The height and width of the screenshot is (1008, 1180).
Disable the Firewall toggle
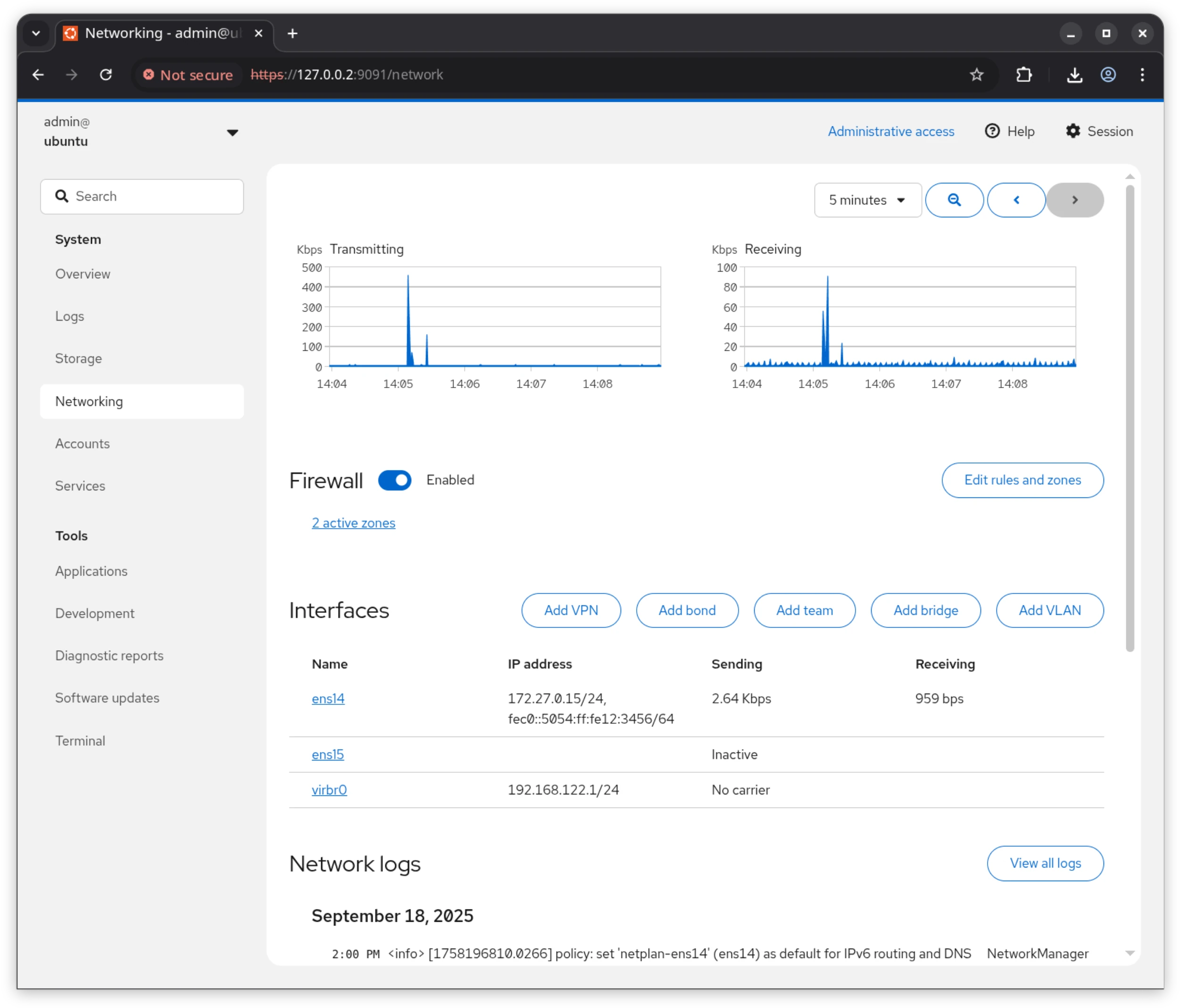point(395,480)
